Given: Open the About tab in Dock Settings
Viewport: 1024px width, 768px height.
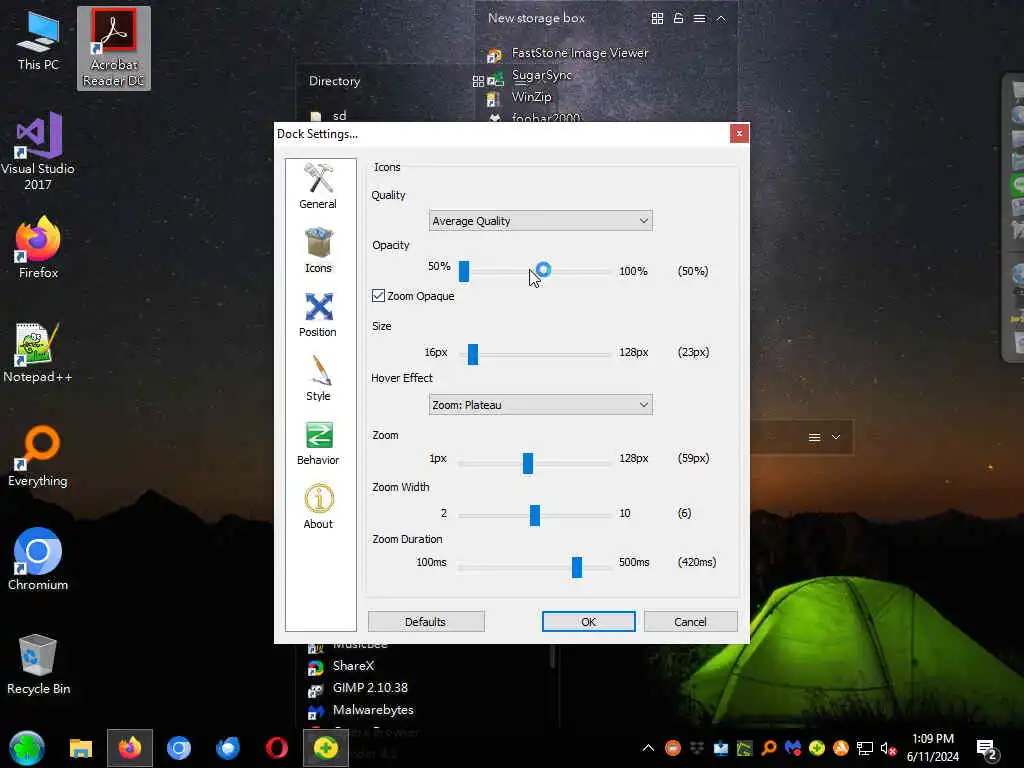Looking at the screenshot, I should (318, 506).
